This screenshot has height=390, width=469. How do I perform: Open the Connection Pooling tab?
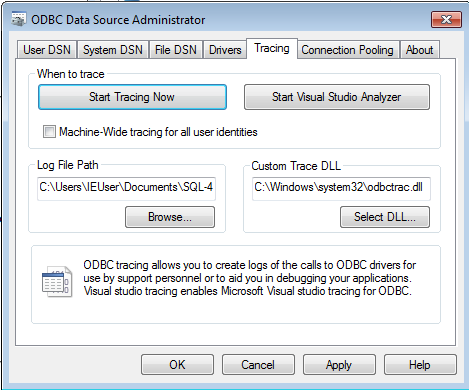pos(347,50)
